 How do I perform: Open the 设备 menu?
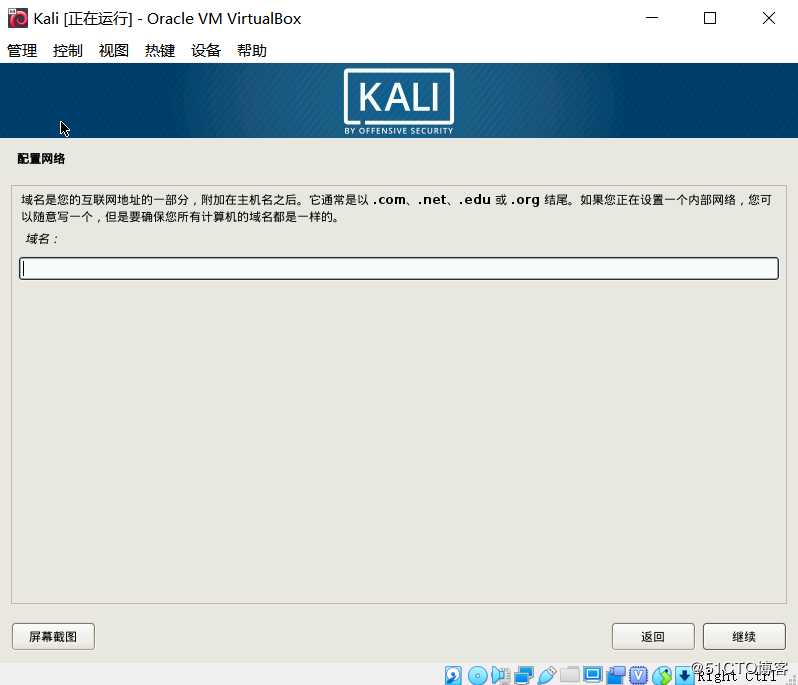point(206,50)
